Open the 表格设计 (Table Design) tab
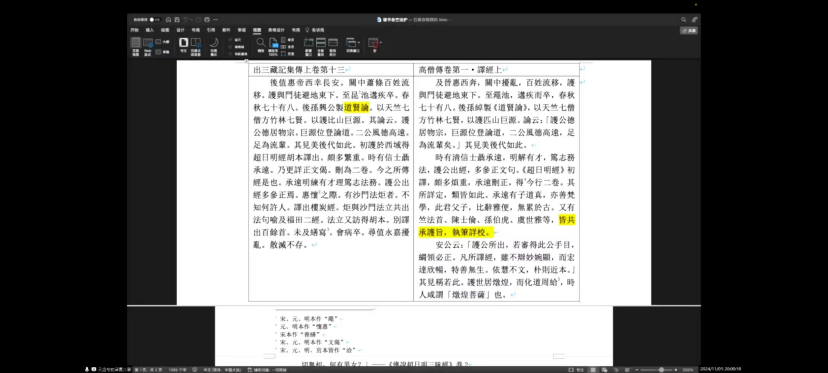 pos(276,30)
